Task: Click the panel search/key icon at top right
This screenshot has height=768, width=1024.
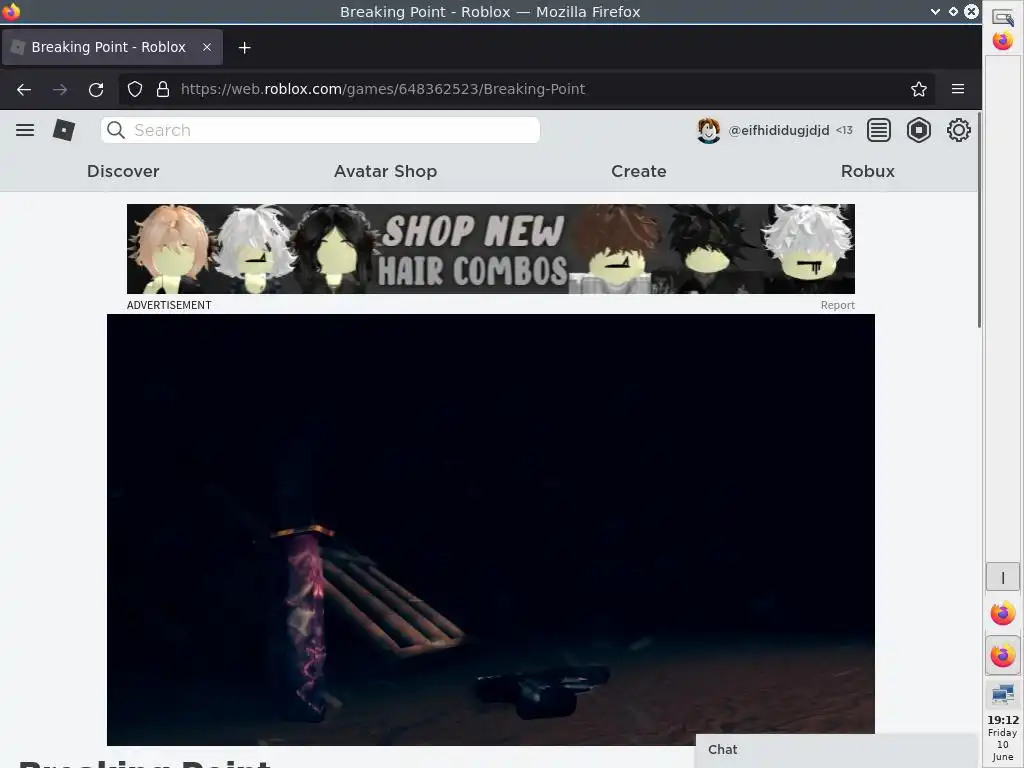Action: point(1002,17)
